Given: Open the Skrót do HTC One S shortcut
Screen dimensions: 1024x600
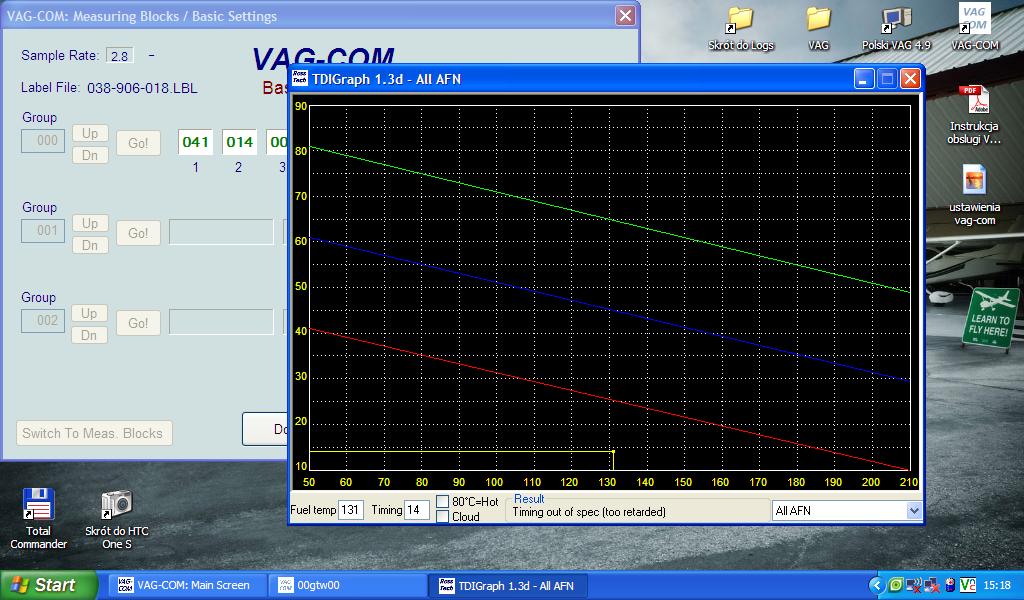Looking at the screenshot, I should coord(116,519).
